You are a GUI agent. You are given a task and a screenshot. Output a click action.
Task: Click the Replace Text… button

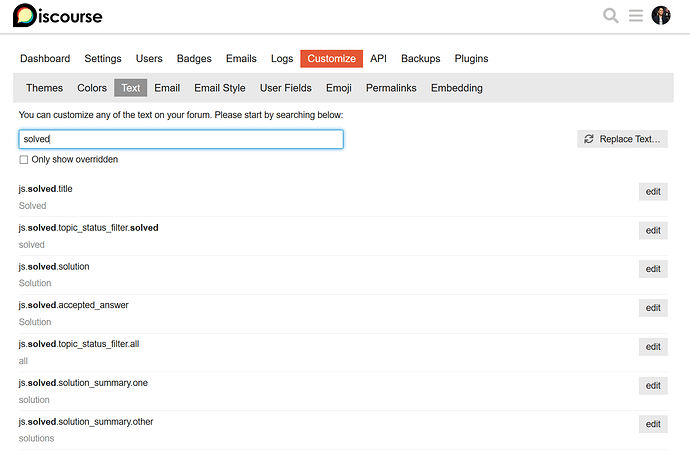coord(622,139)
